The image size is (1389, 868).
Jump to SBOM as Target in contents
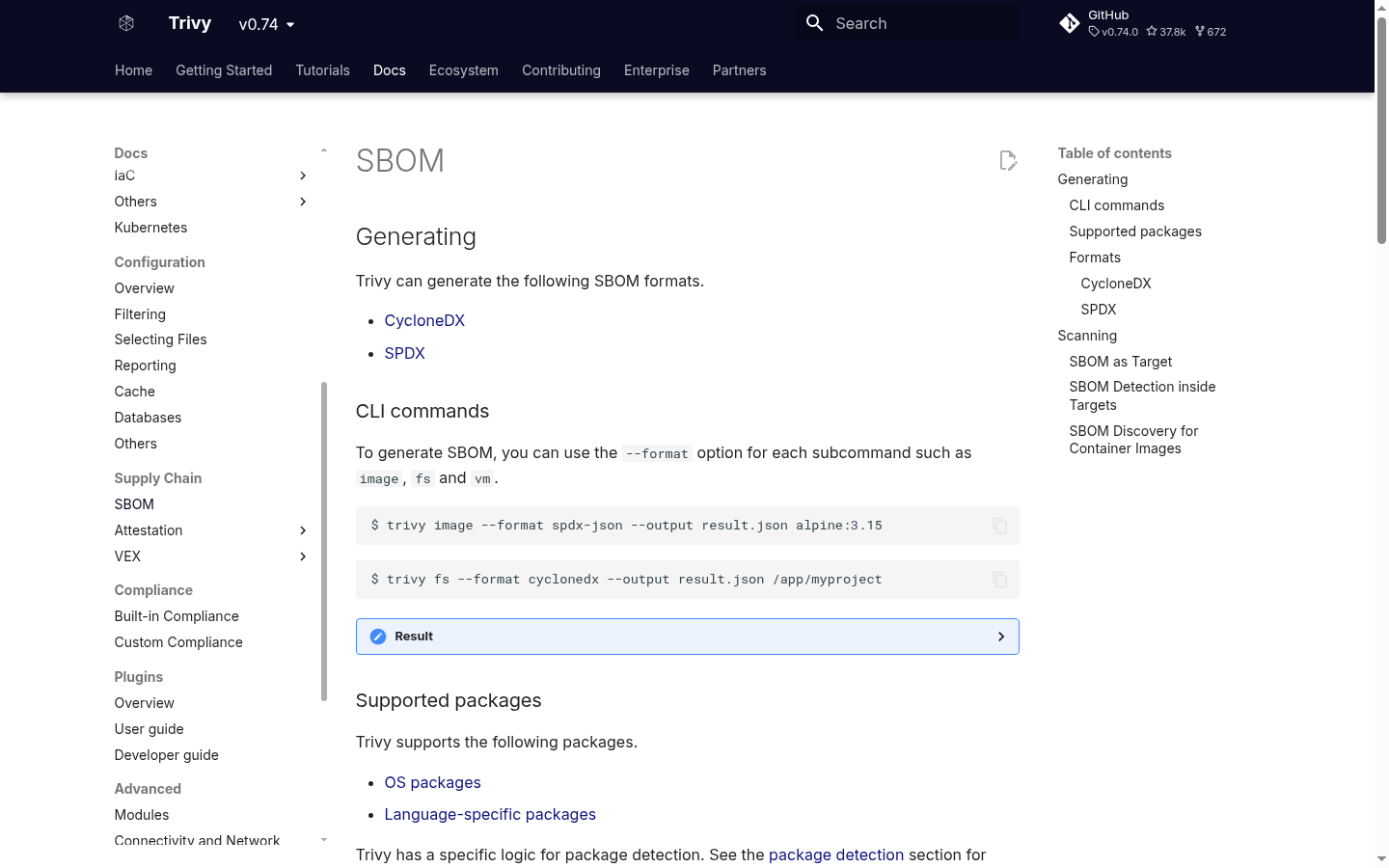point(1121,362)
